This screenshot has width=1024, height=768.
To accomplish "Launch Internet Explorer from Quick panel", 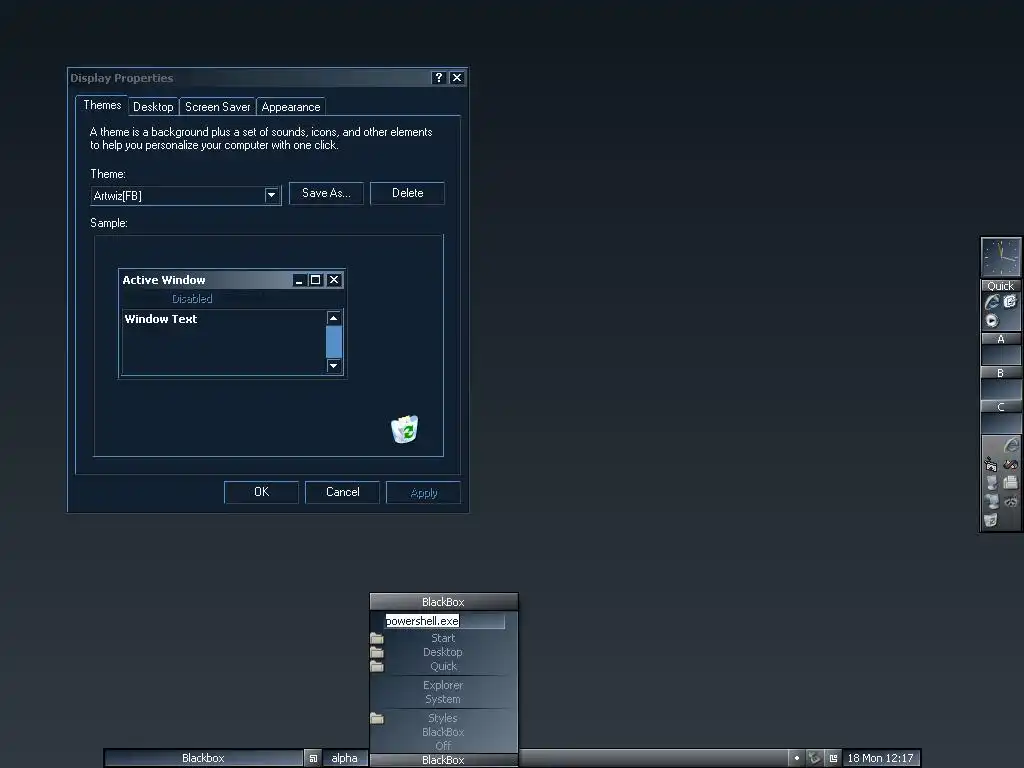I will (992, 302).
